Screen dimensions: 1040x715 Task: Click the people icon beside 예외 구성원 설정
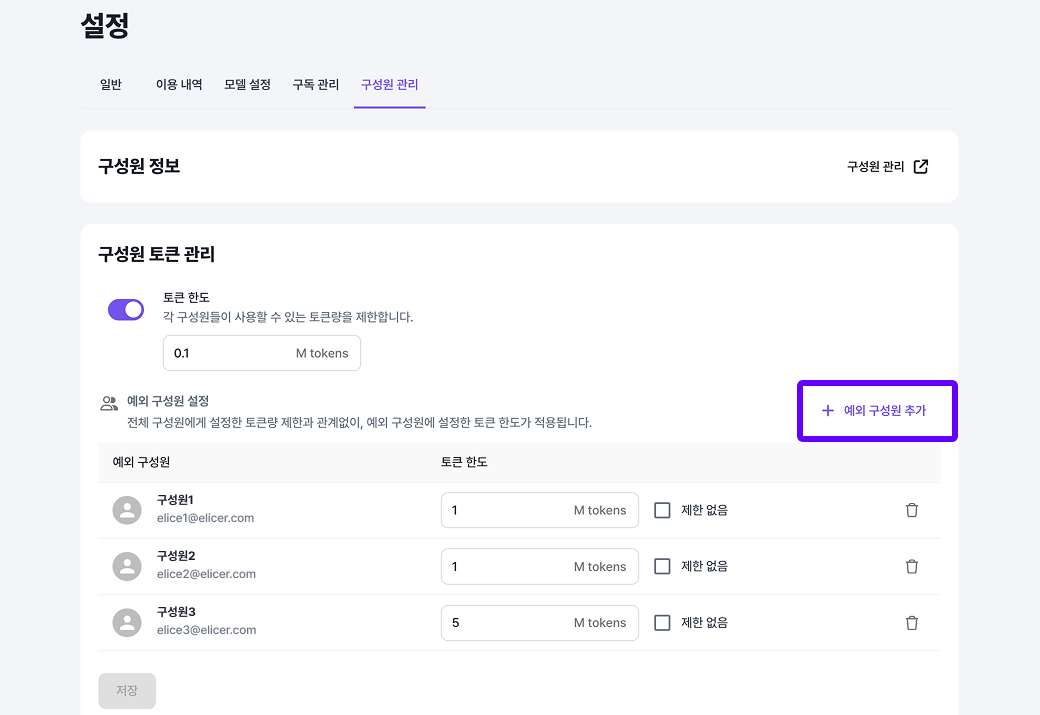(x=110, y=401)
